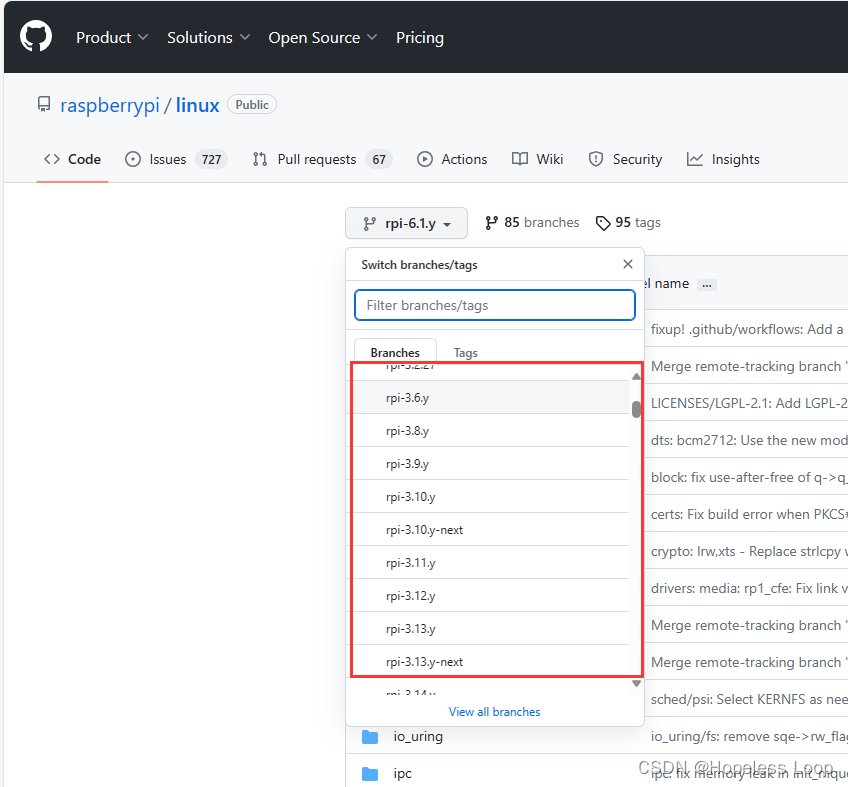Open commit 'sched/psi: Select KERNFS as nee'

(748, 699)
